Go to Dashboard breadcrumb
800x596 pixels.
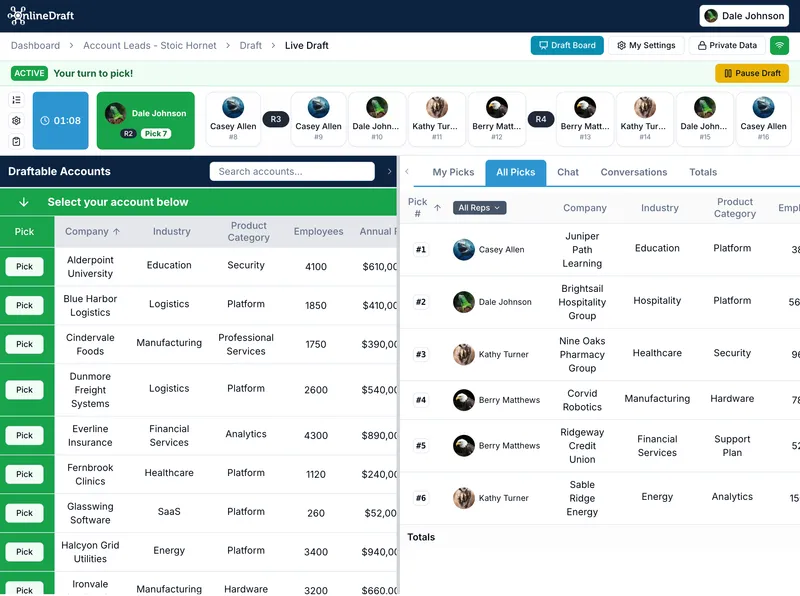click(35, 45)
